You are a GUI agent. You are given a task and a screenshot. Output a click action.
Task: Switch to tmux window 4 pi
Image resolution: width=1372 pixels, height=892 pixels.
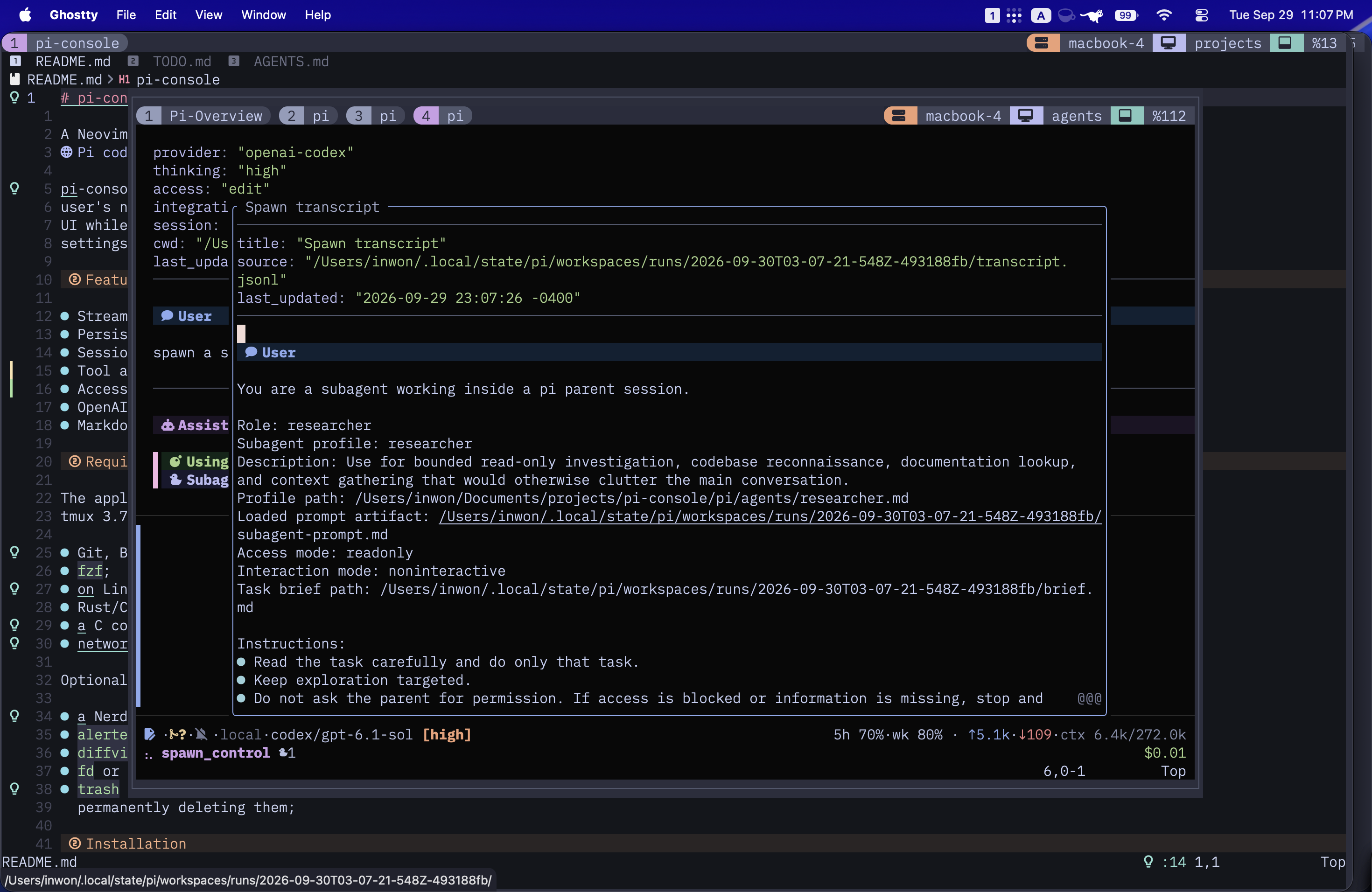tap(443, 116)
